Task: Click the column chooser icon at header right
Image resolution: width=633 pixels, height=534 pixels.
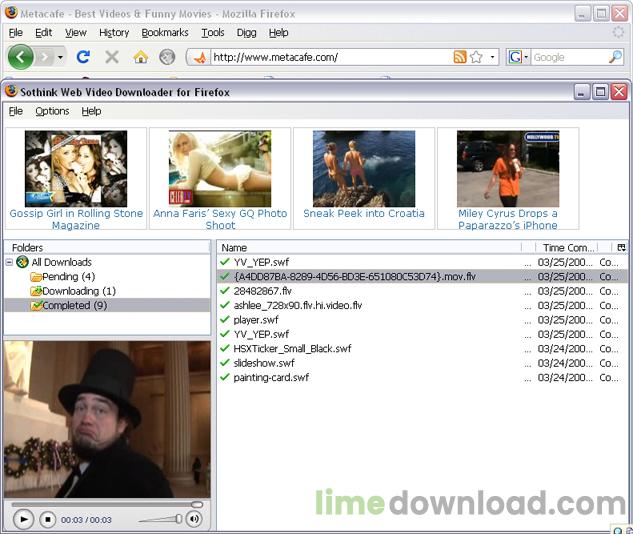Action: [x=621, y=247]
